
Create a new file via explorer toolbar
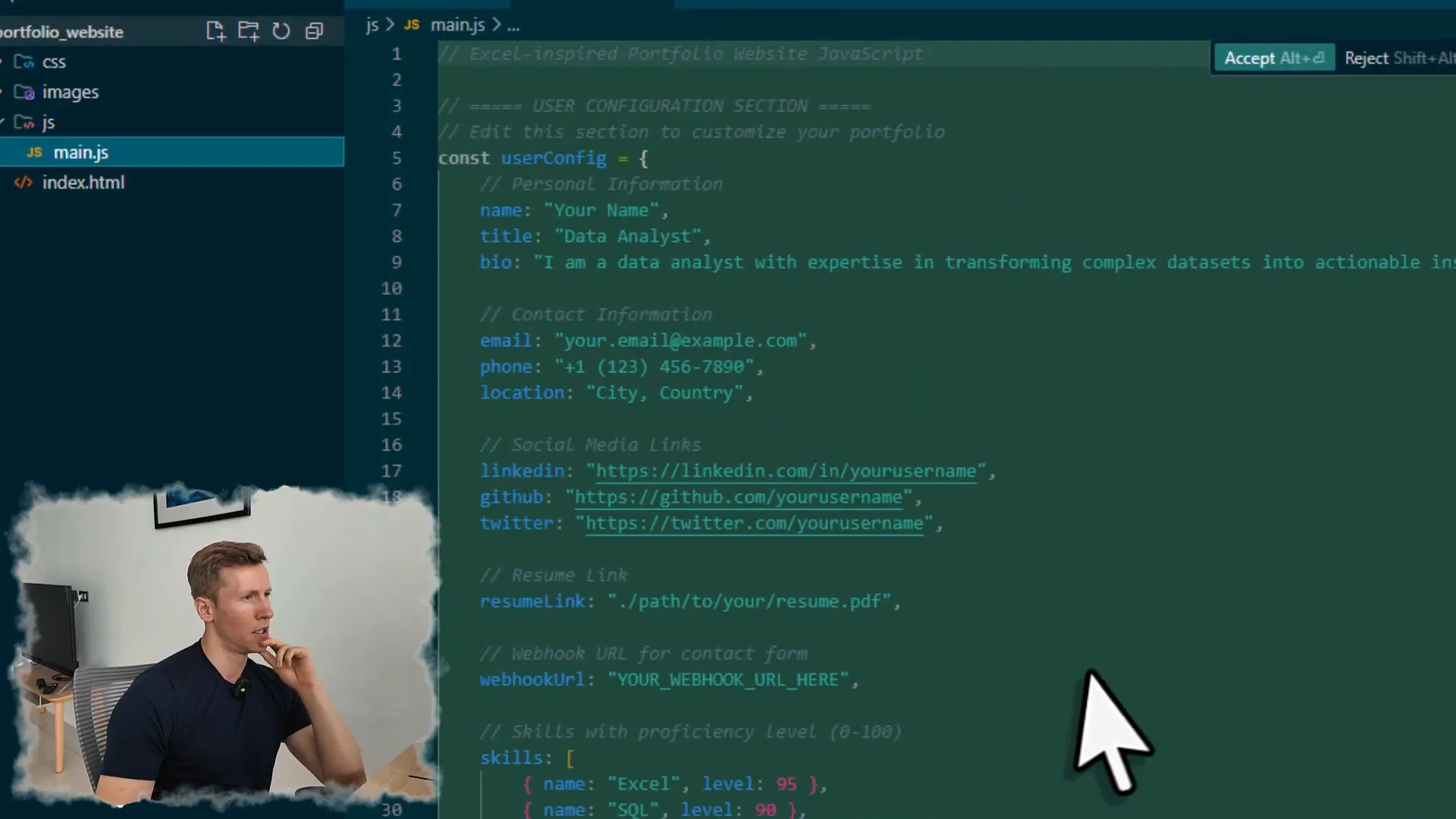(x=215, y=31)
